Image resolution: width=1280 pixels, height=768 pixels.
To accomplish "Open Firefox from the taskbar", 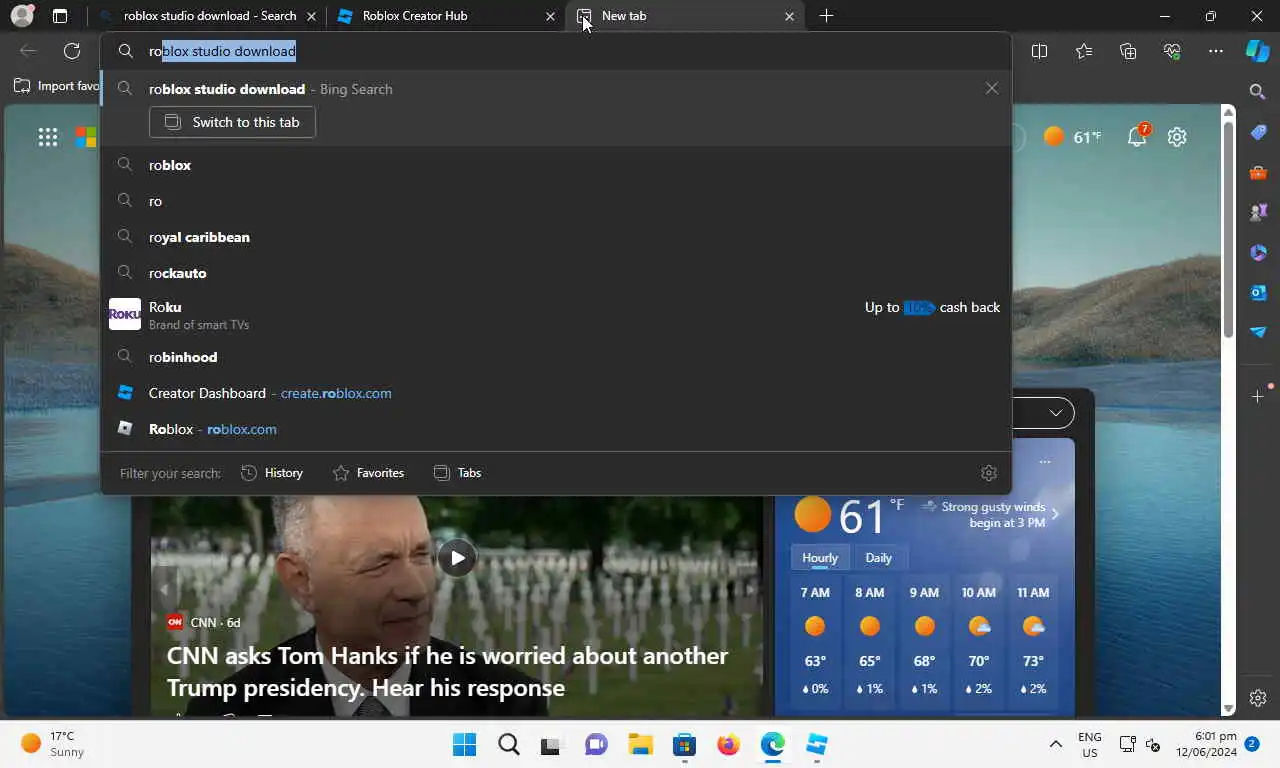I will [x=728, y=745].
